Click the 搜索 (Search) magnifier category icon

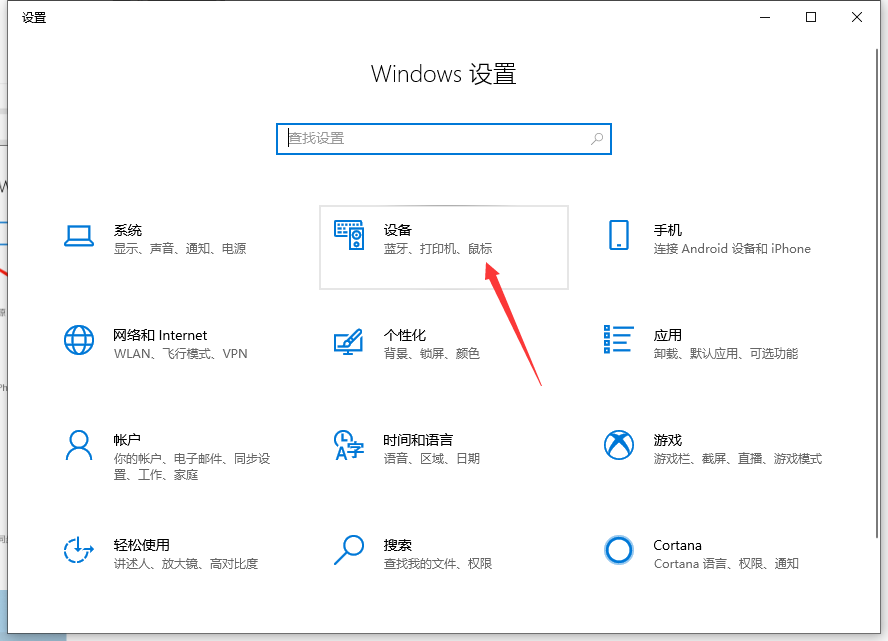[x=348, y=549]
